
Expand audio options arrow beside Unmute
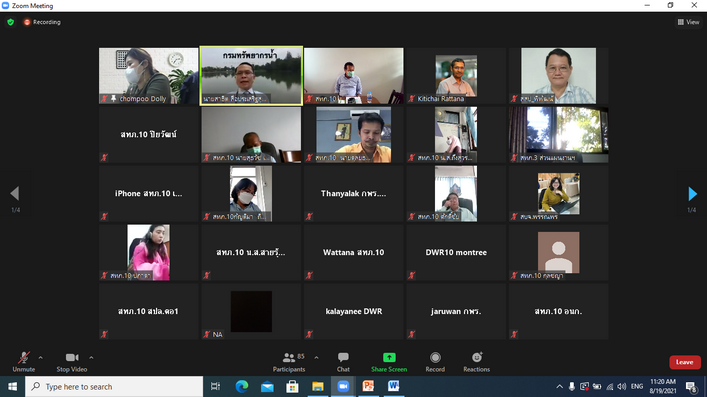click(41, 358)
